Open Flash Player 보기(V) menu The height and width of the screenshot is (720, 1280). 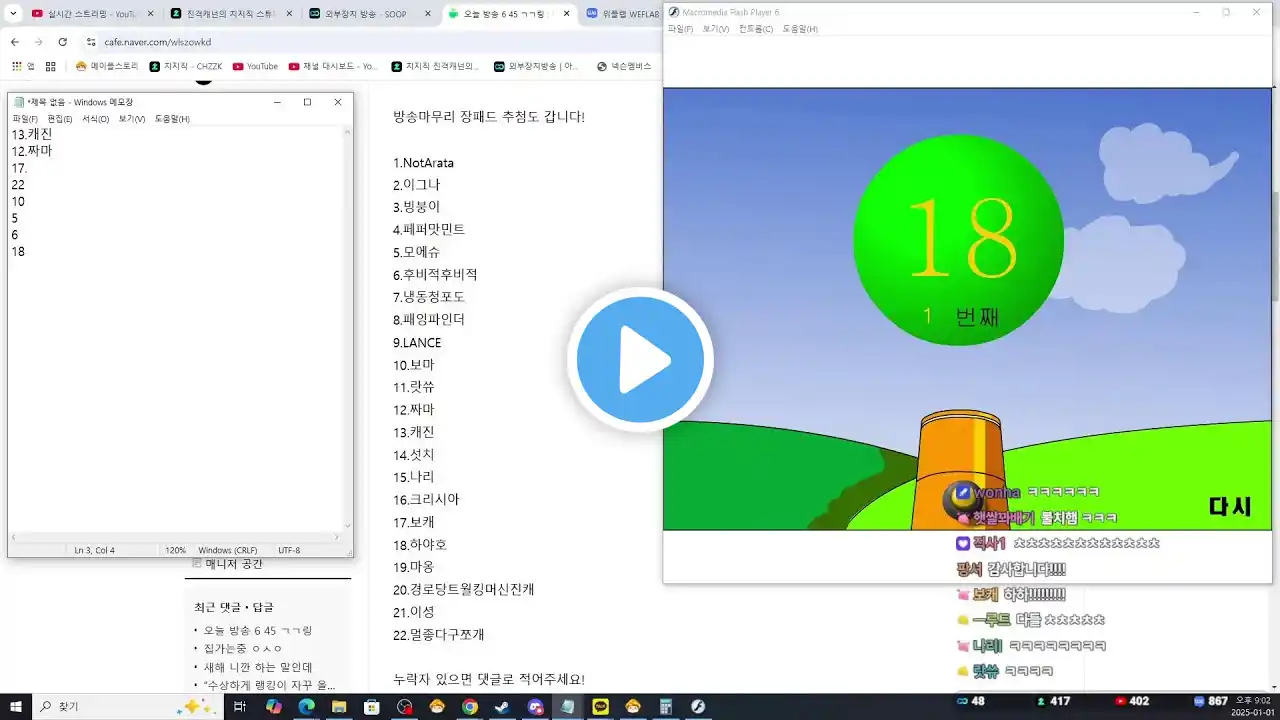pyautogui.click(x=715, y=29)
